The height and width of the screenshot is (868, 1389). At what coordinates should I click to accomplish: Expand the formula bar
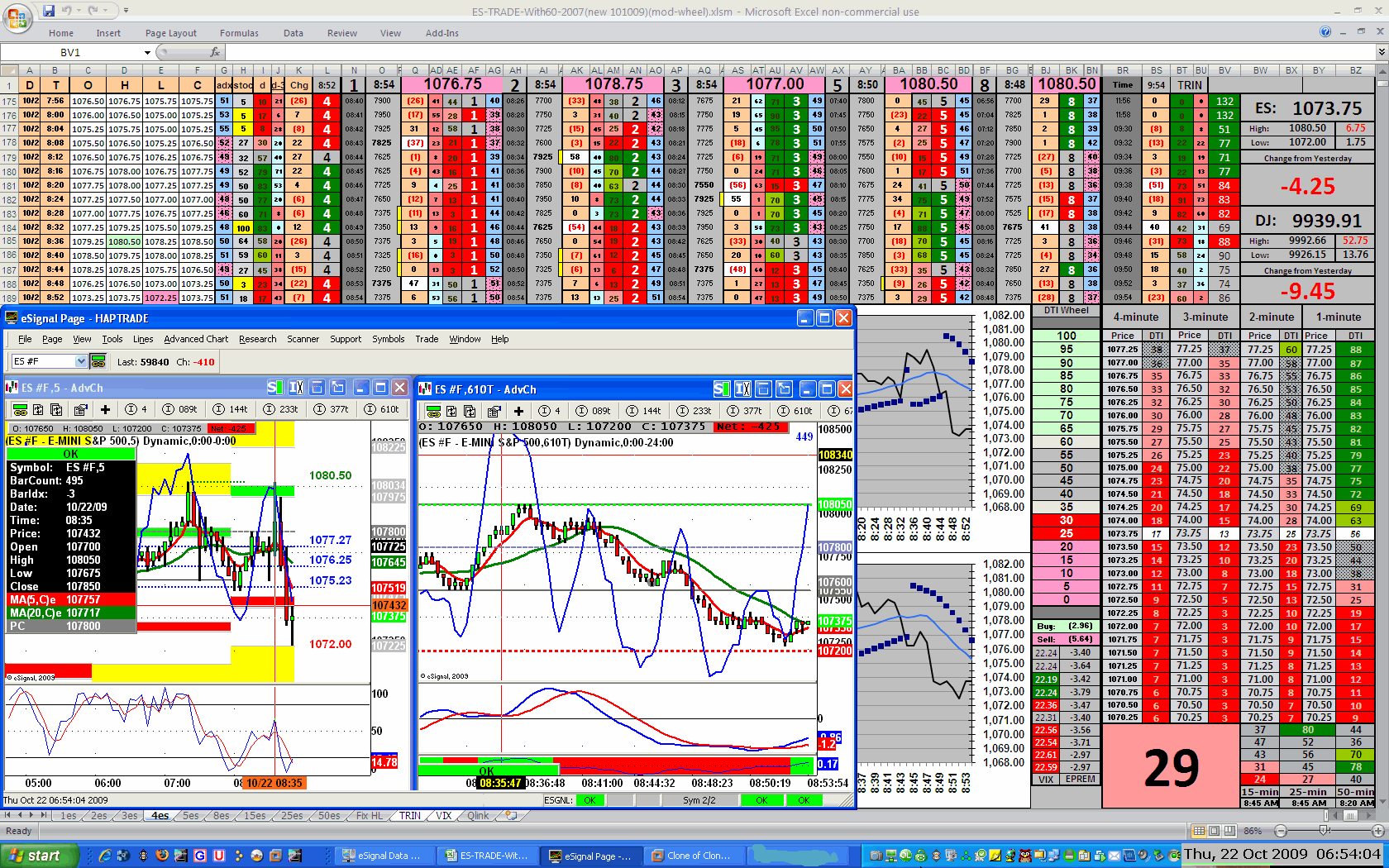click(x=1381, y=52)
